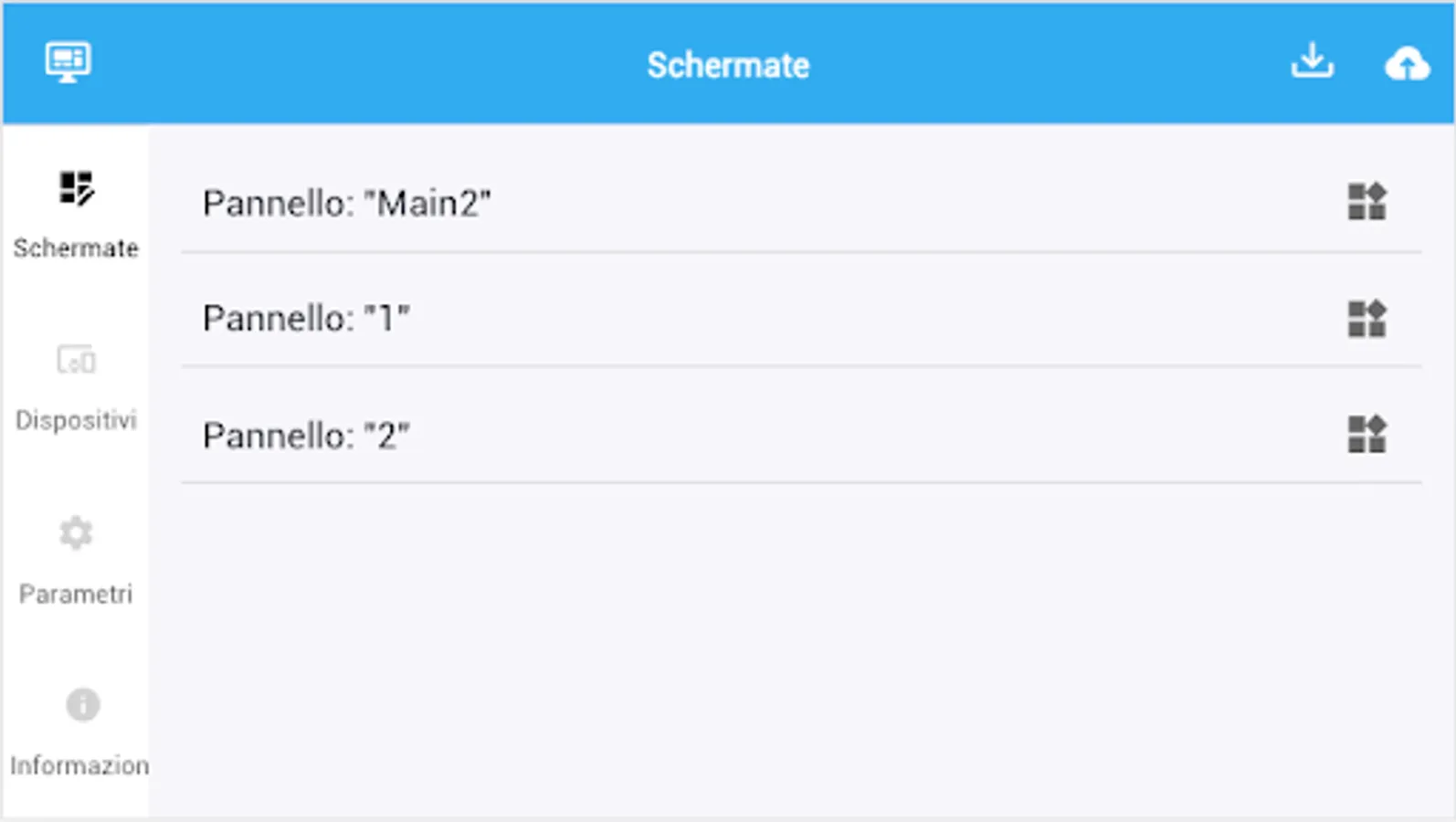Click the Parametri gear icon
This screenshot has width=1456, height=822.
click(76, 532)
